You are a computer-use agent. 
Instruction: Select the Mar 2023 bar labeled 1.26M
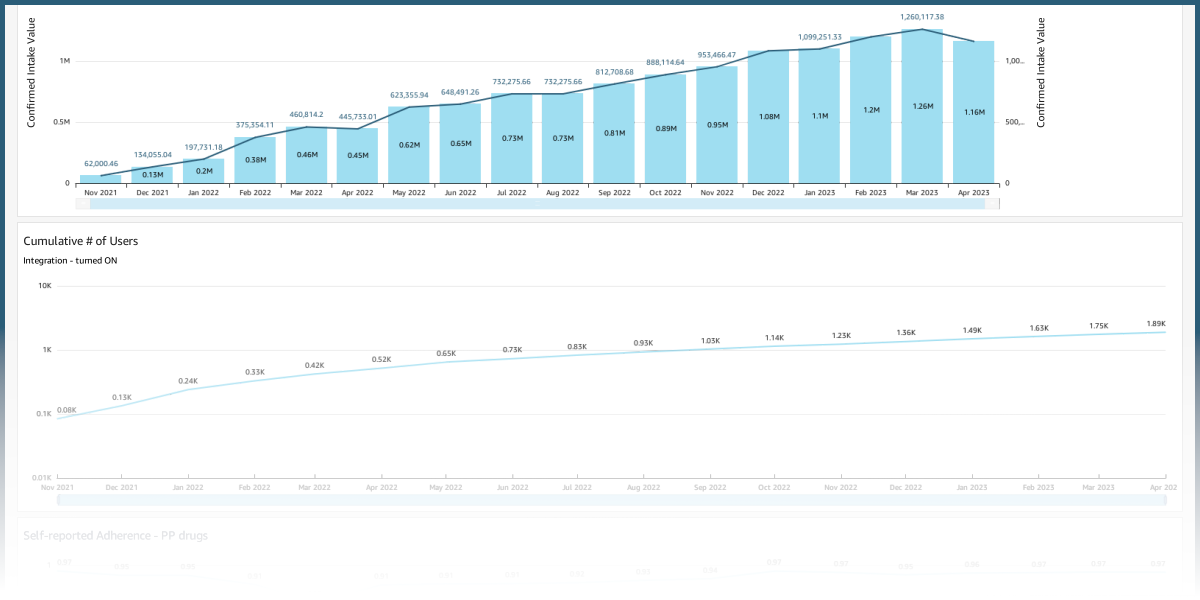(922, 106)
